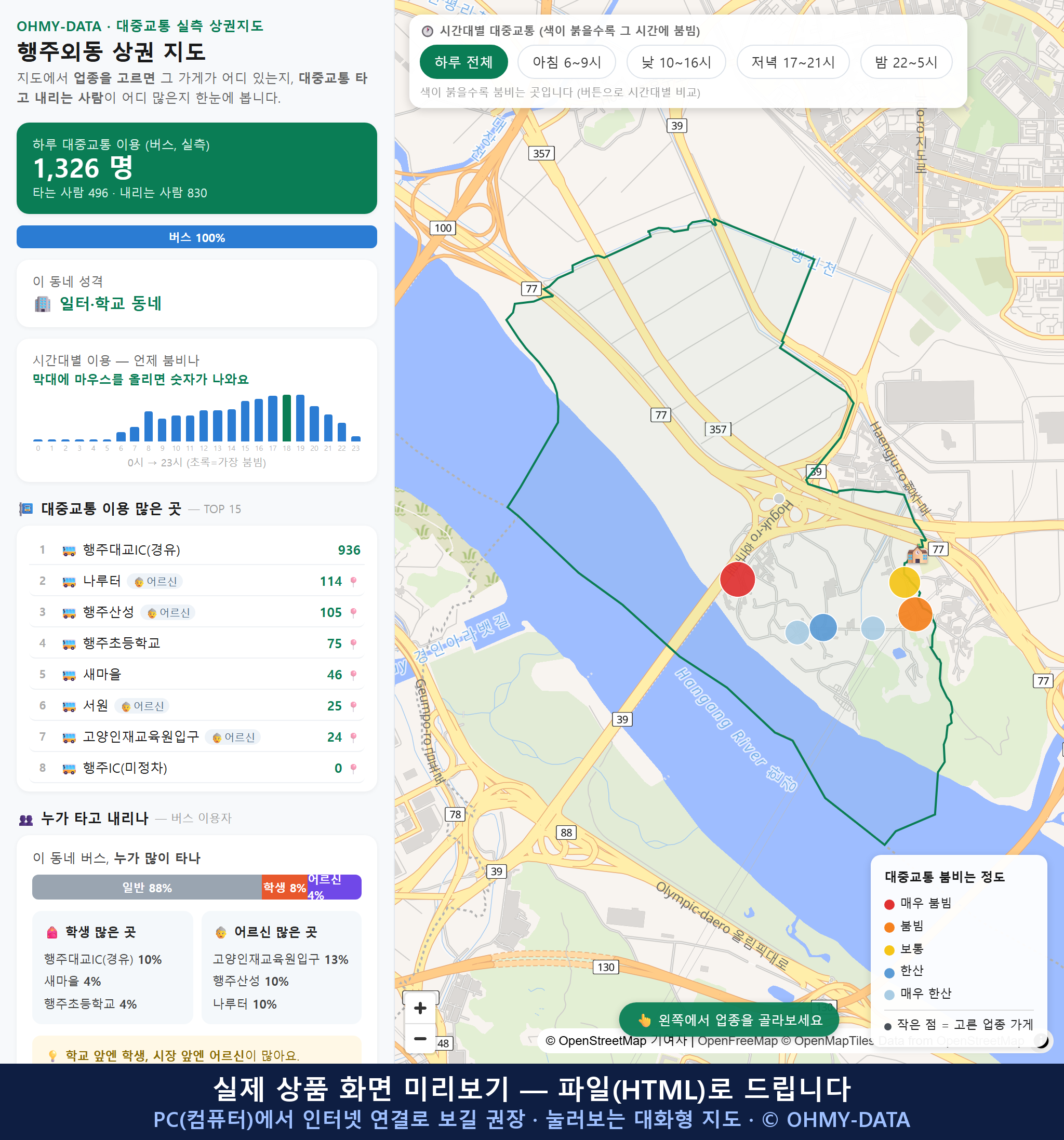
Task: Click the red 매우 붐빔 legend swatch
Action: pyautogui.click(x=889, y=904)
